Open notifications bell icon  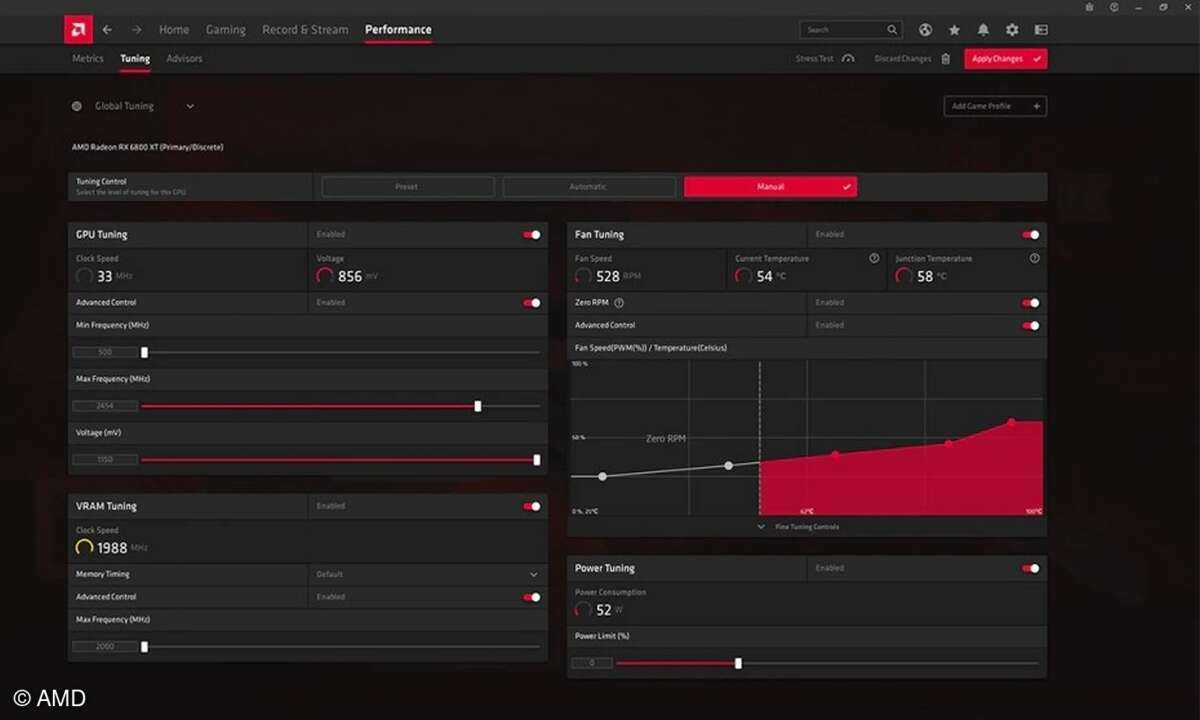983,30
